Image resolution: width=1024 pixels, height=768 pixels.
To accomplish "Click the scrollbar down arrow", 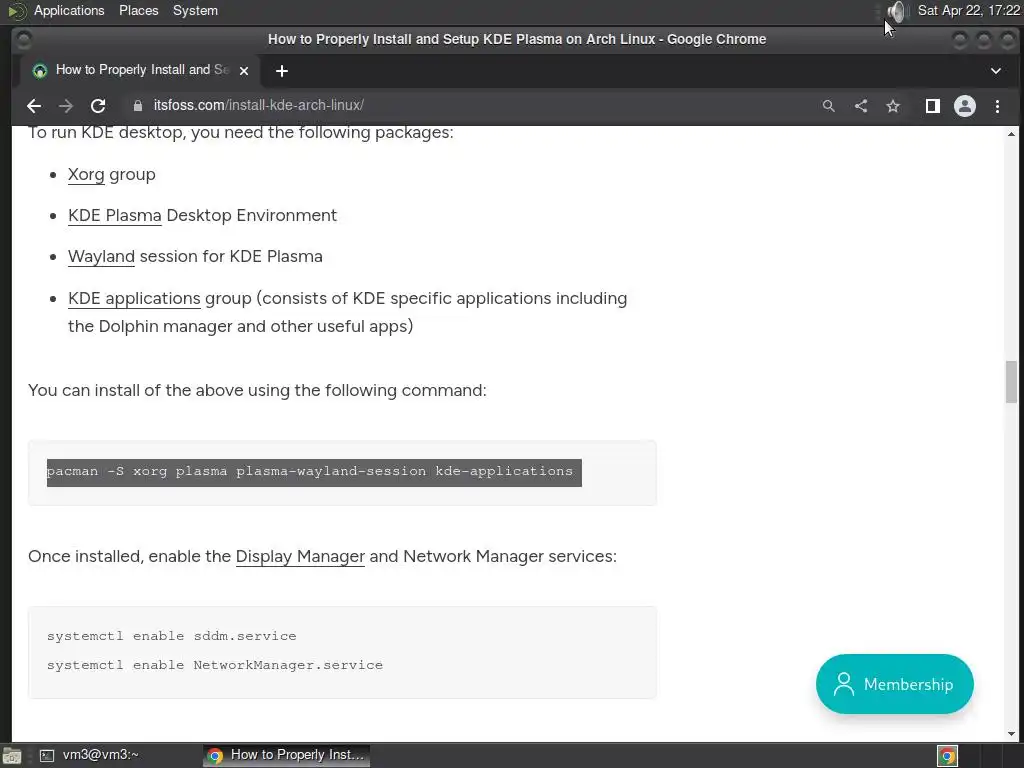I will coord(1011,734).
